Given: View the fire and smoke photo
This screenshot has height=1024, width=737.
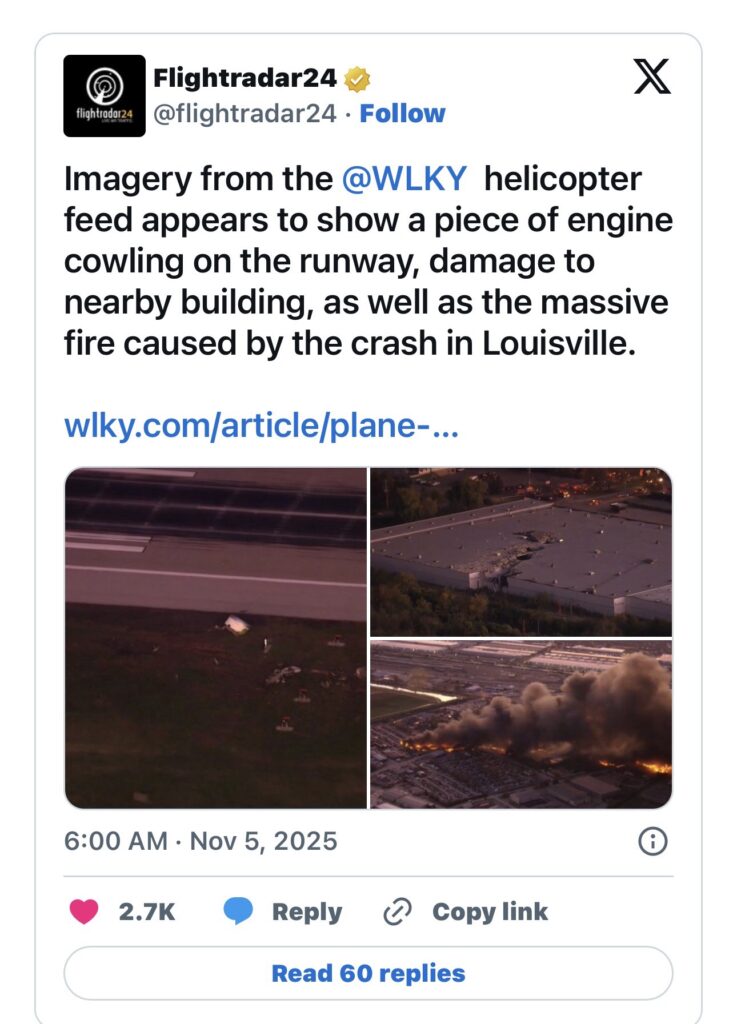Looking at the screenshot, I should pos(521,724).
